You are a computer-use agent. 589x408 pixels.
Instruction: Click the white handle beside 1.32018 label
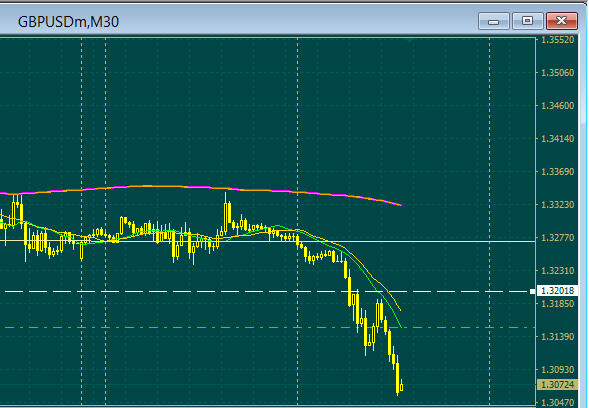pos(532,291)
